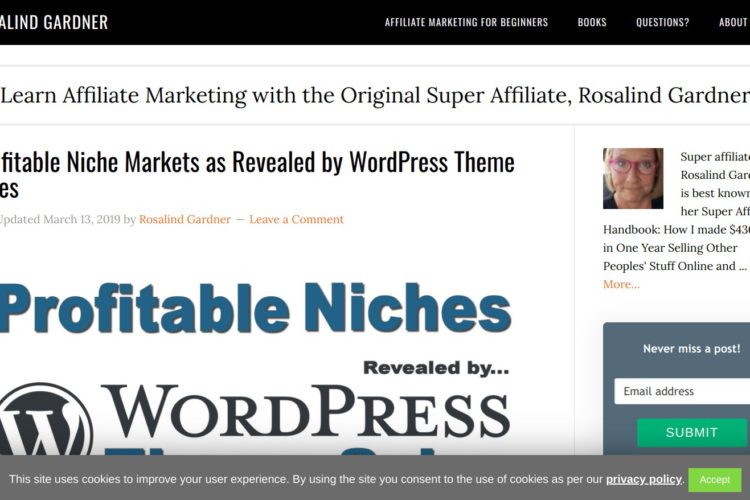This screenshot has width=750, height=500.
Task: Click the 'Updated March 13, 2019' date text
Action: (x=60, y=219)
